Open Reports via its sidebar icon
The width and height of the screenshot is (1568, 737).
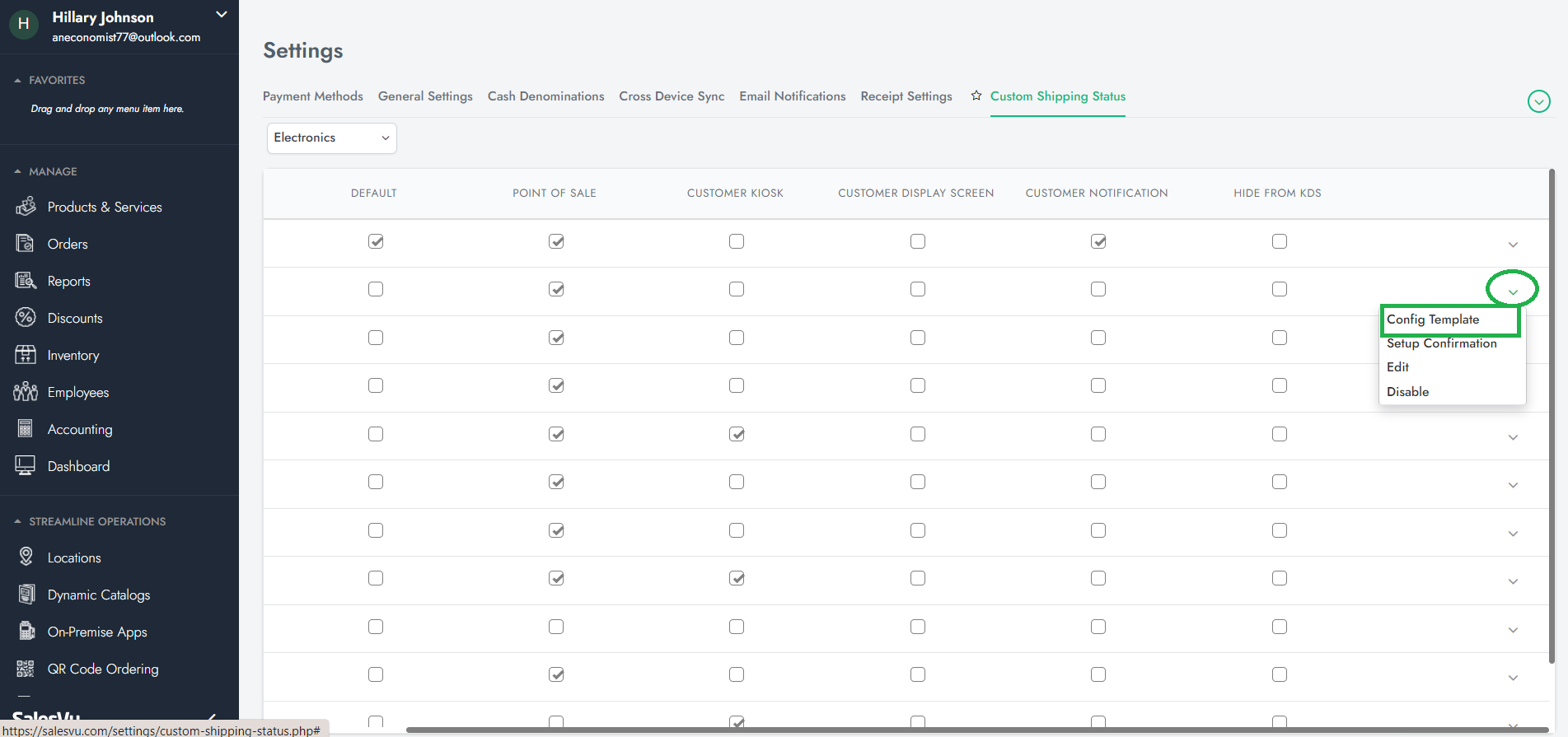(26, 281)
